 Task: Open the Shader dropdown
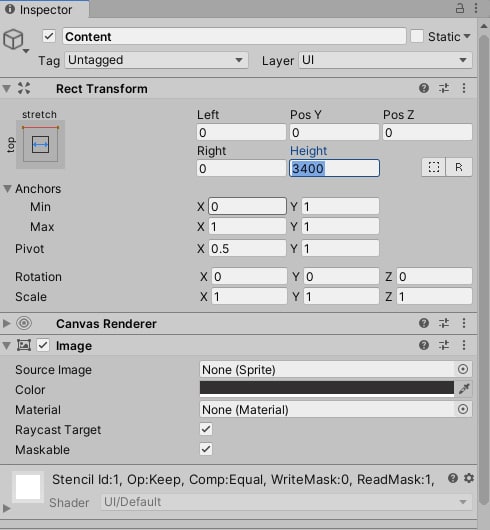[286, 502]
